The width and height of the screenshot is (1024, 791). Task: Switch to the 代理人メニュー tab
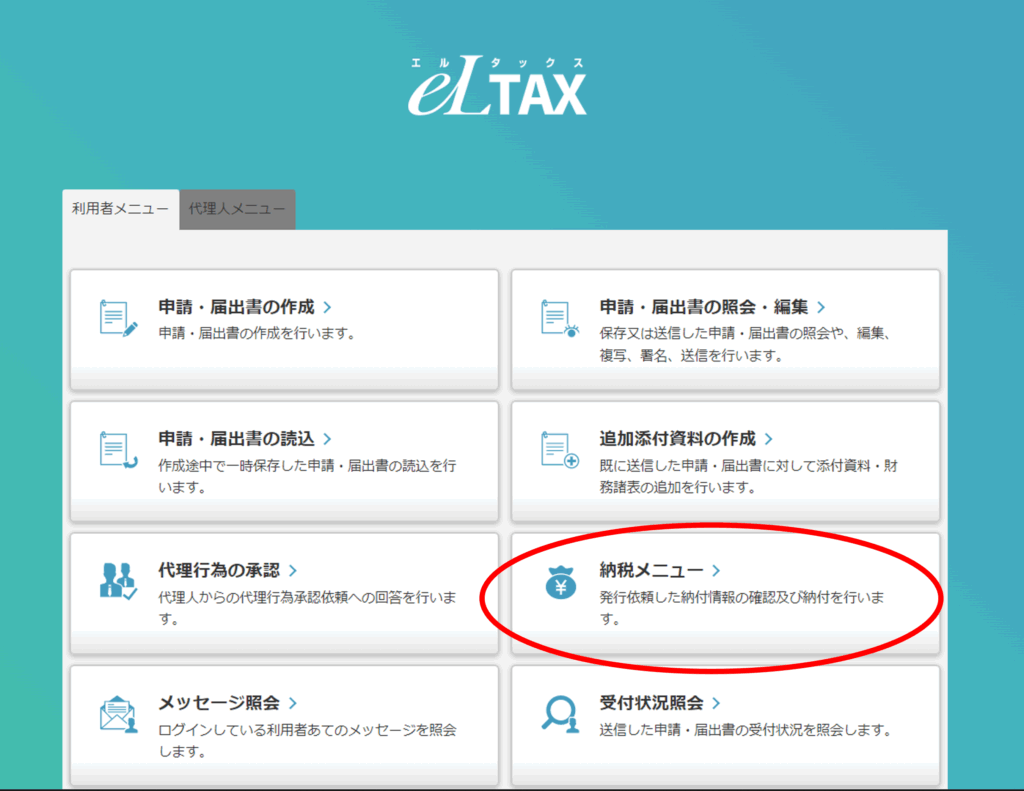point(237,209)
